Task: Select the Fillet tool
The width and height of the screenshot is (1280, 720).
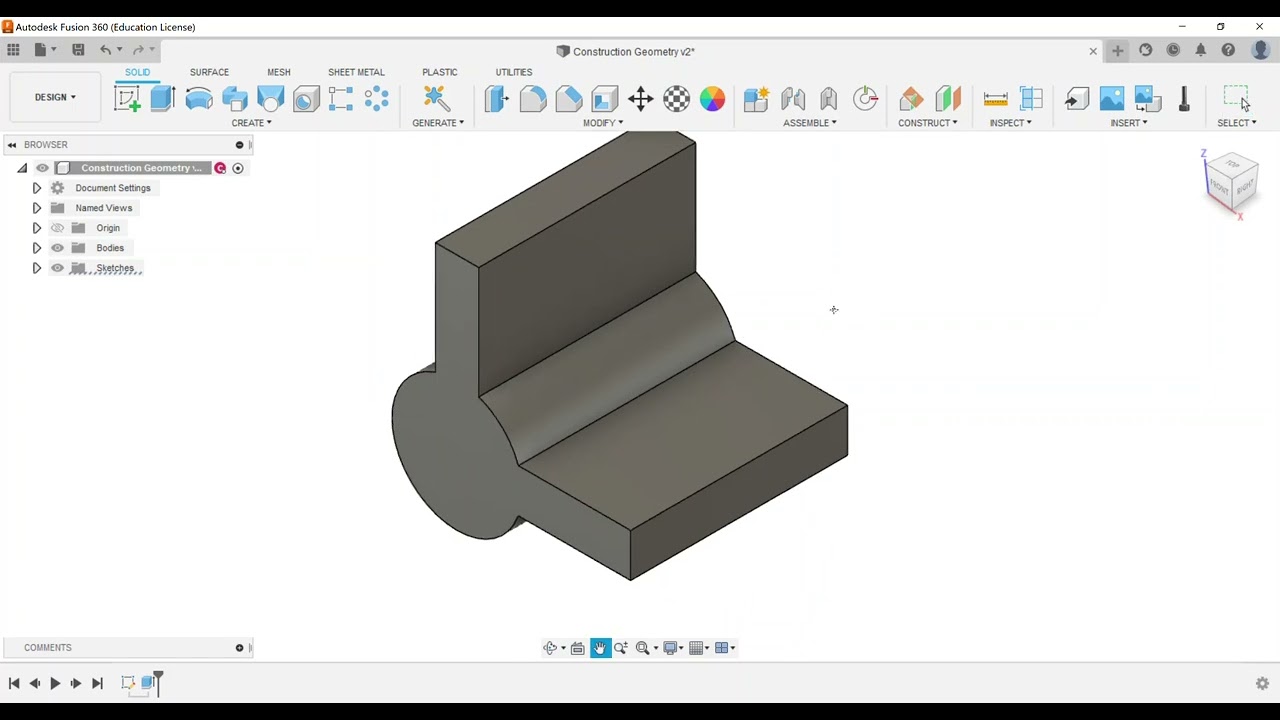Action: [x=533, y=98]
